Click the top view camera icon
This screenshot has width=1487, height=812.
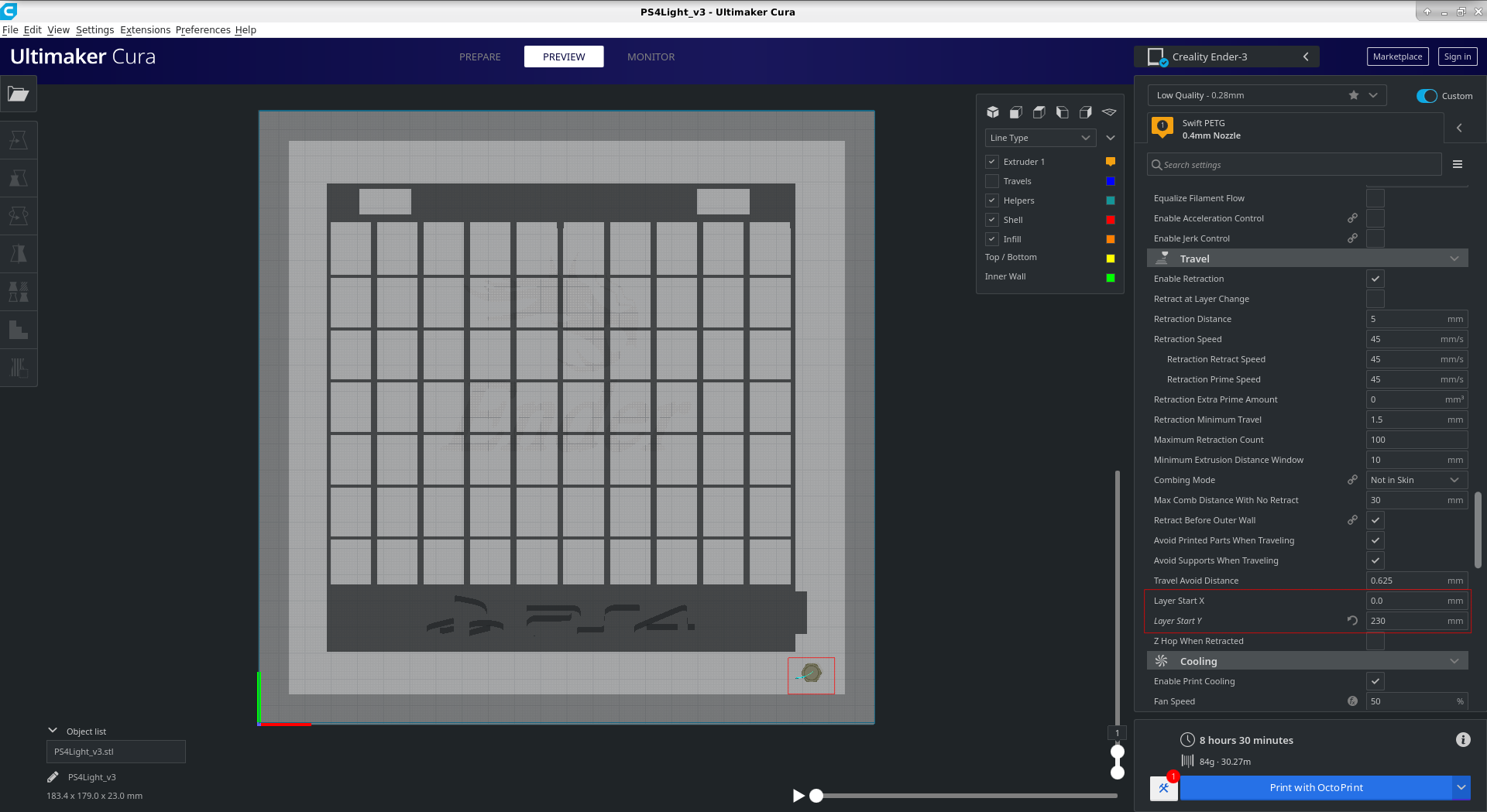[1039, 112]
